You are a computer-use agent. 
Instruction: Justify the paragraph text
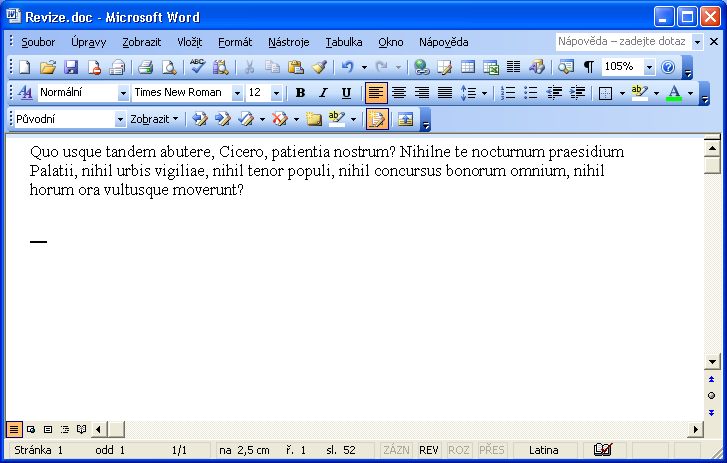(x=445, y=93)
